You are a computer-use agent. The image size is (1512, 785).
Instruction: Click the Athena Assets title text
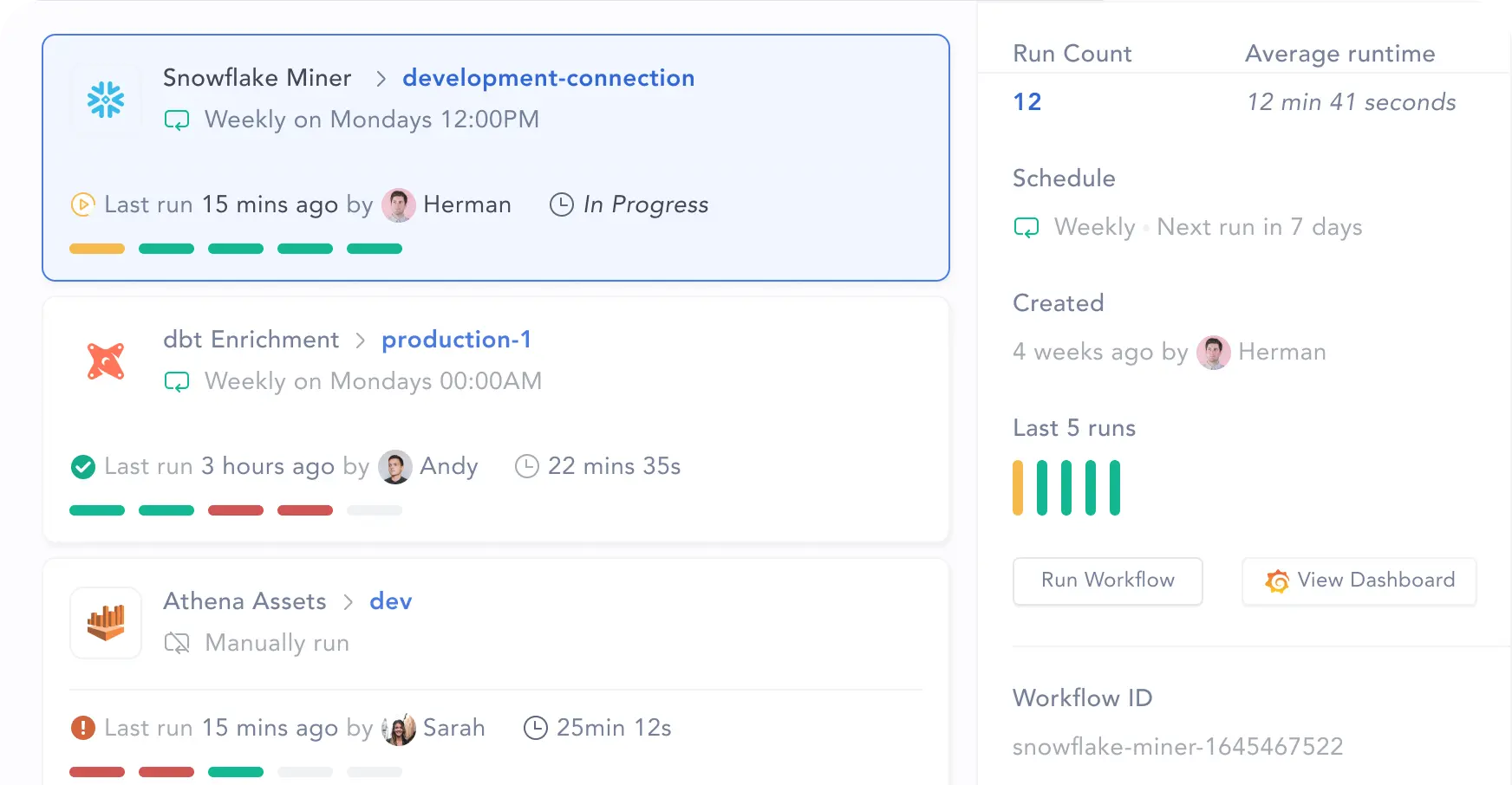pos(245,601)
